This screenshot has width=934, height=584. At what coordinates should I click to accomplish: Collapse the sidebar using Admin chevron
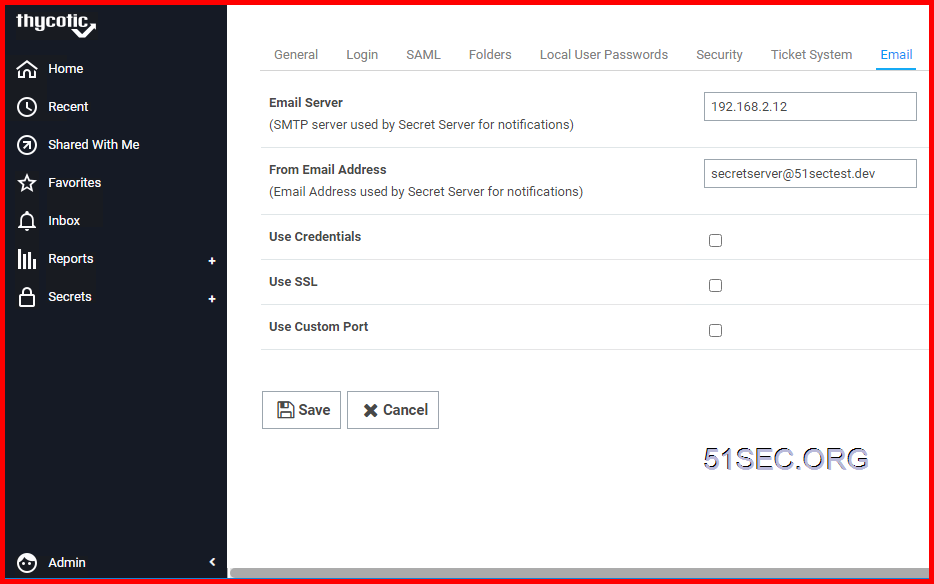212,562
